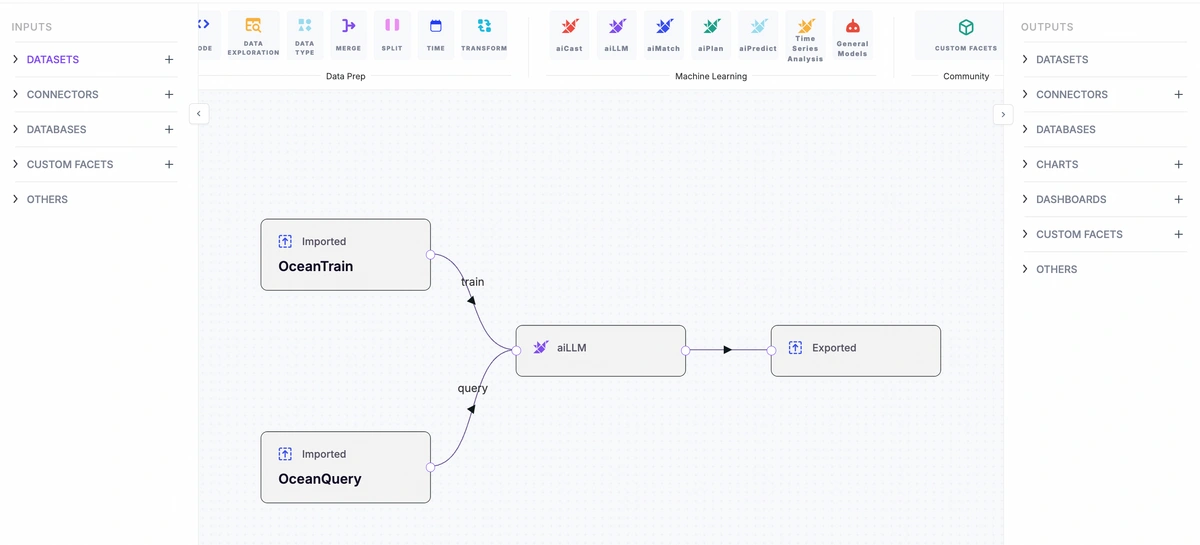The height and width of the screenshot is (545, 1200).
Task: Add a new chart in Outputs
Action: [1179, 165]
